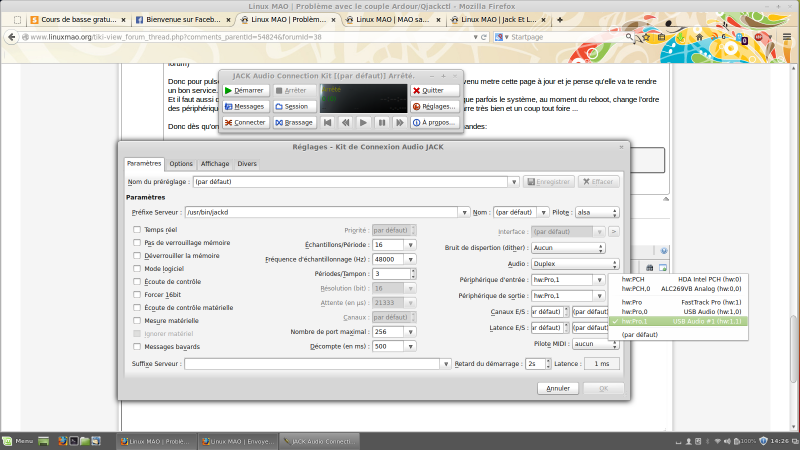Select hw:PCH,0 ALC269VB Analog device

(679, 289)
